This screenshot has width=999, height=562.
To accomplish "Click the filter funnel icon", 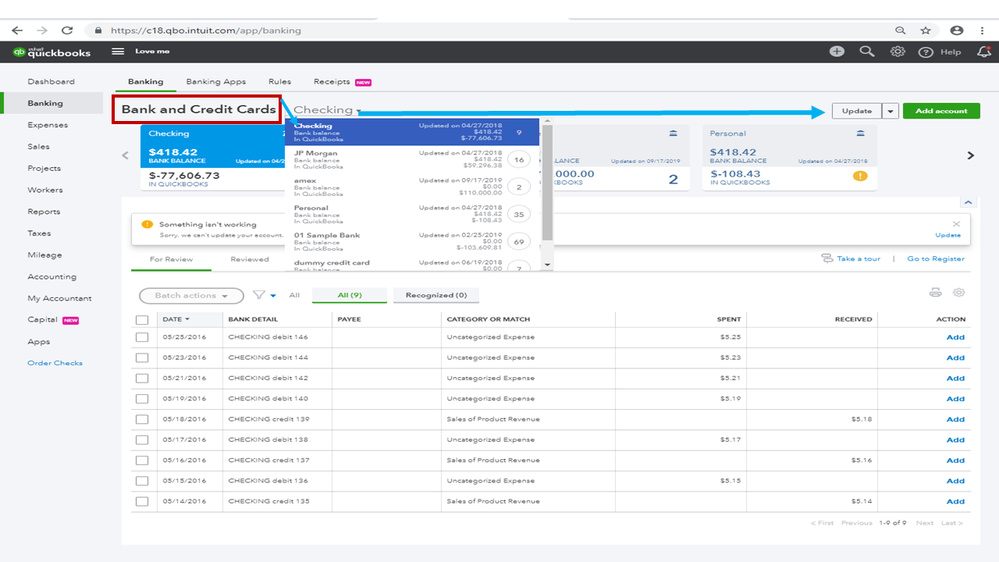I will [x=259, y=295].
